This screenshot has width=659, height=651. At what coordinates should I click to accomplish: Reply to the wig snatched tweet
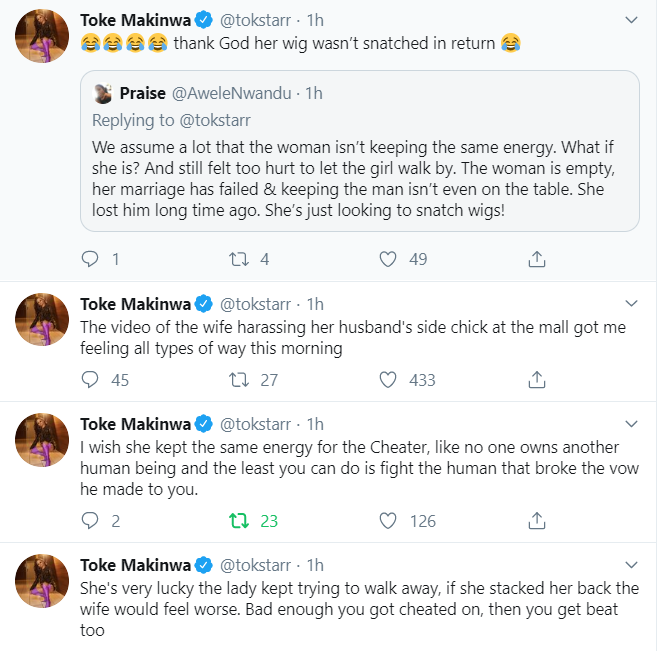90,259
